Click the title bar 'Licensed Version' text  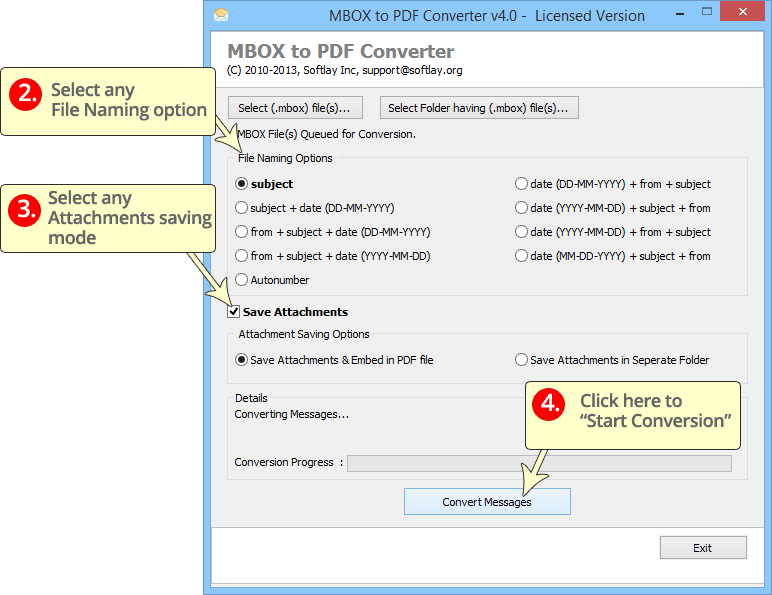(590, 16)
